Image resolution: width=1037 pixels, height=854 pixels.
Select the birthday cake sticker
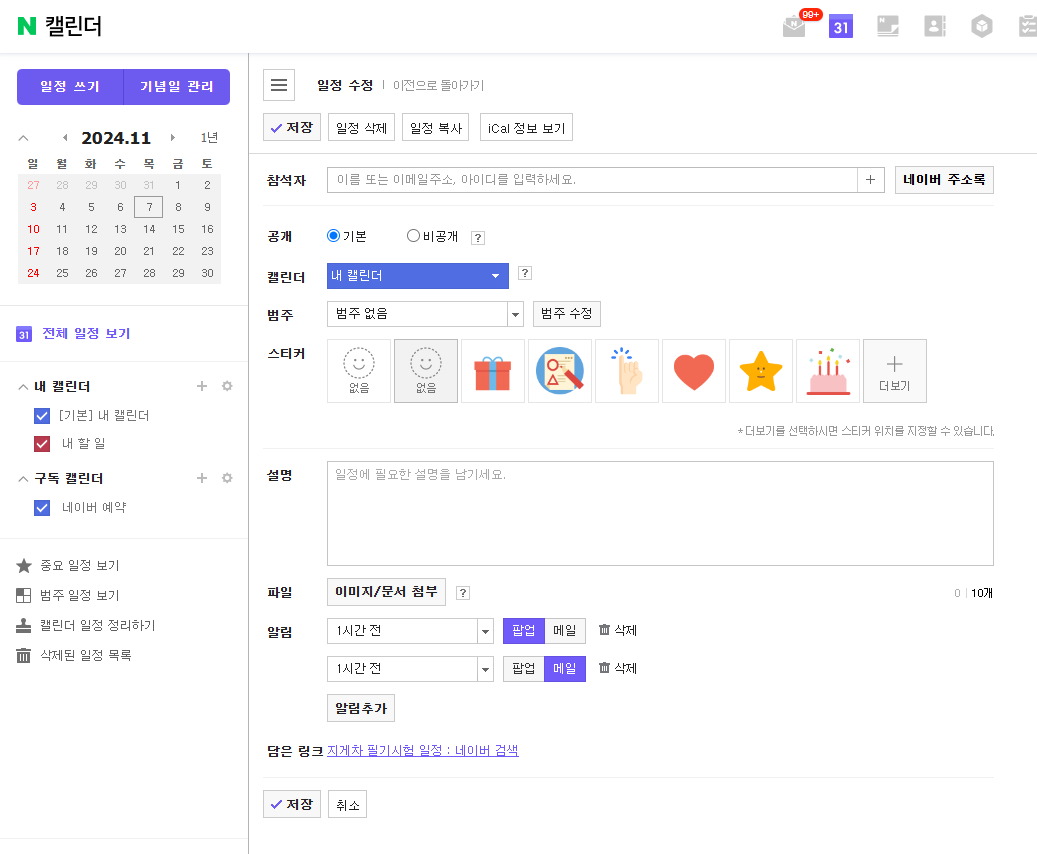coord(828,370)
